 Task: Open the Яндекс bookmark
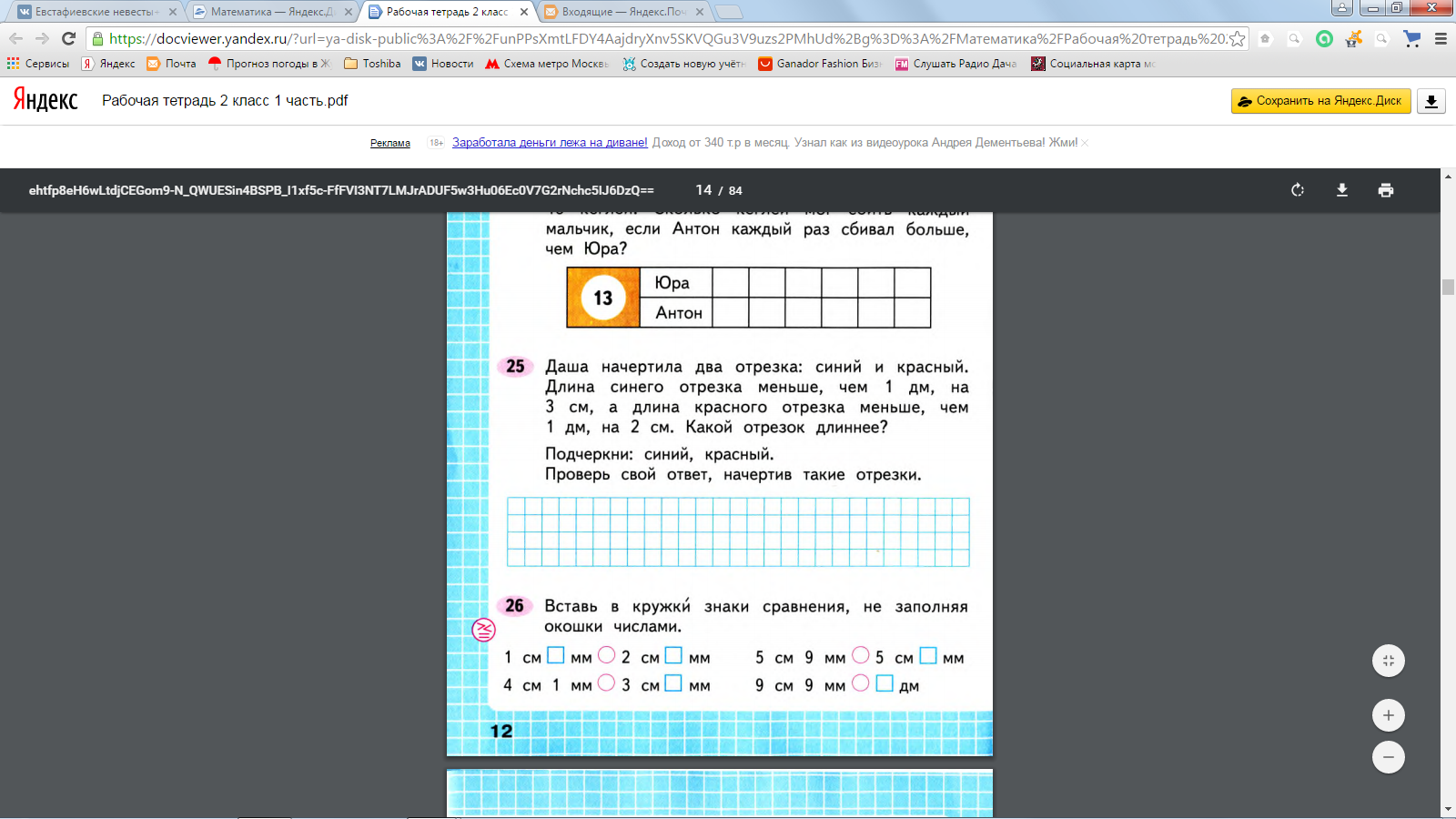pyautogui.click(x=108, y=64)
